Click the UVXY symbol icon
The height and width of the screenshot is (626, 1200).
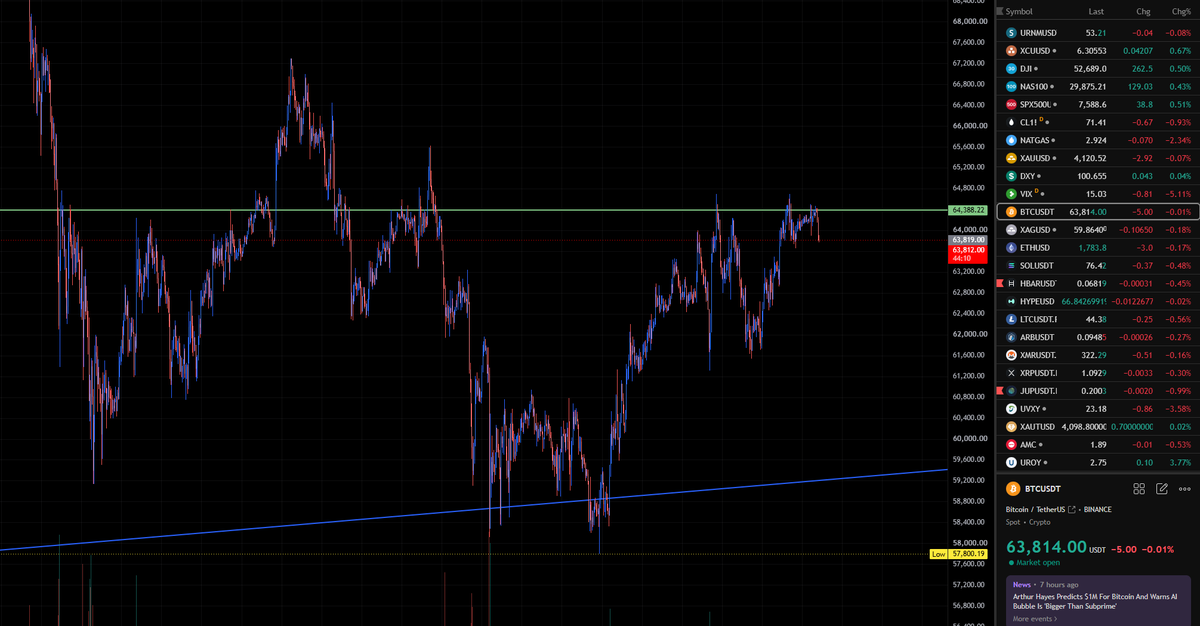[x=1011, y=409]
